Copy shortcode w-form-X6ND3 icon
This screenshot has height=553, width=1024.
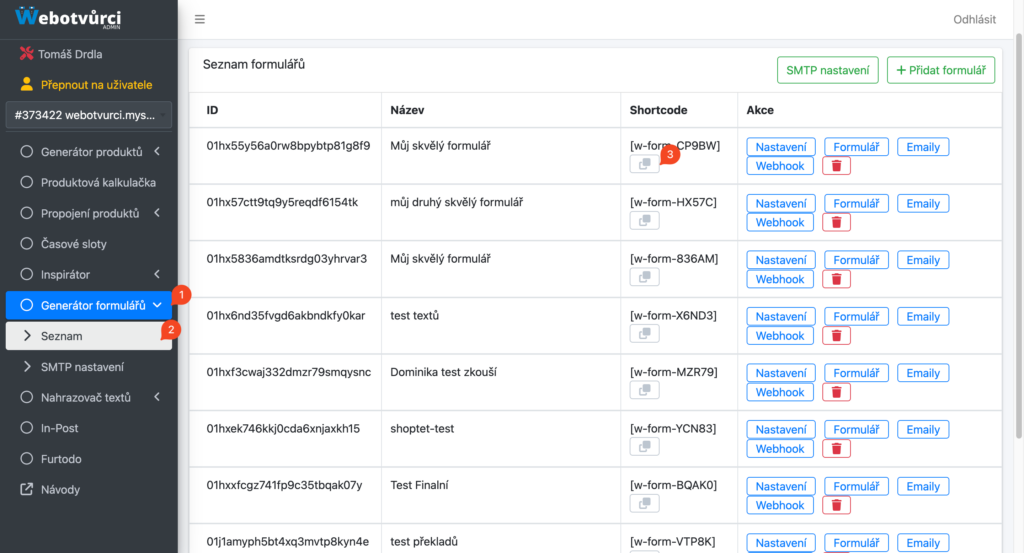pos(645,334)
